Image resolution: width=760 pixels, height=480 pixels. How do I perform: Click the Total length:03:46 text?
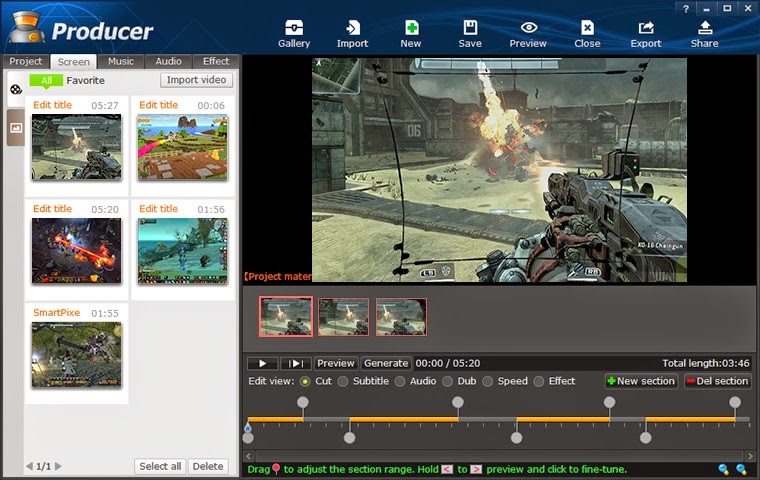706,363
